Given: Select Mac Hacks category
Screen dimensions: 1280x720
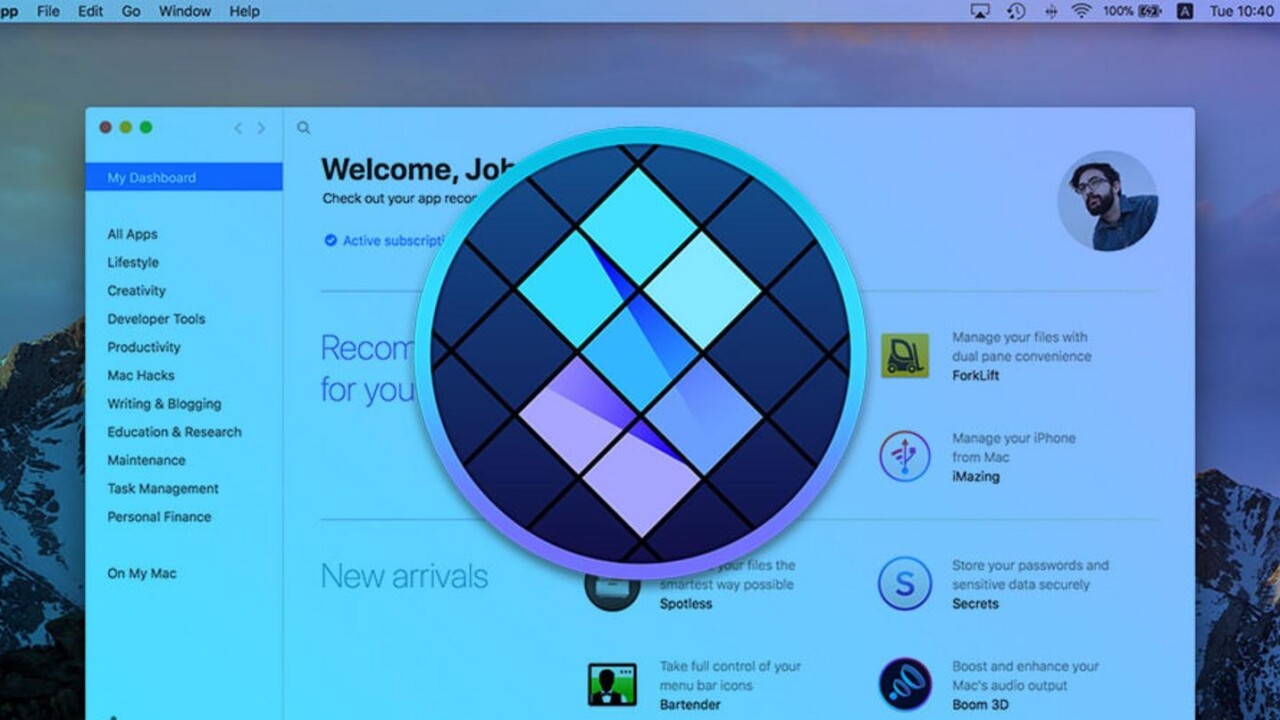Looking at the screenshot, I should tap(141, 375).
